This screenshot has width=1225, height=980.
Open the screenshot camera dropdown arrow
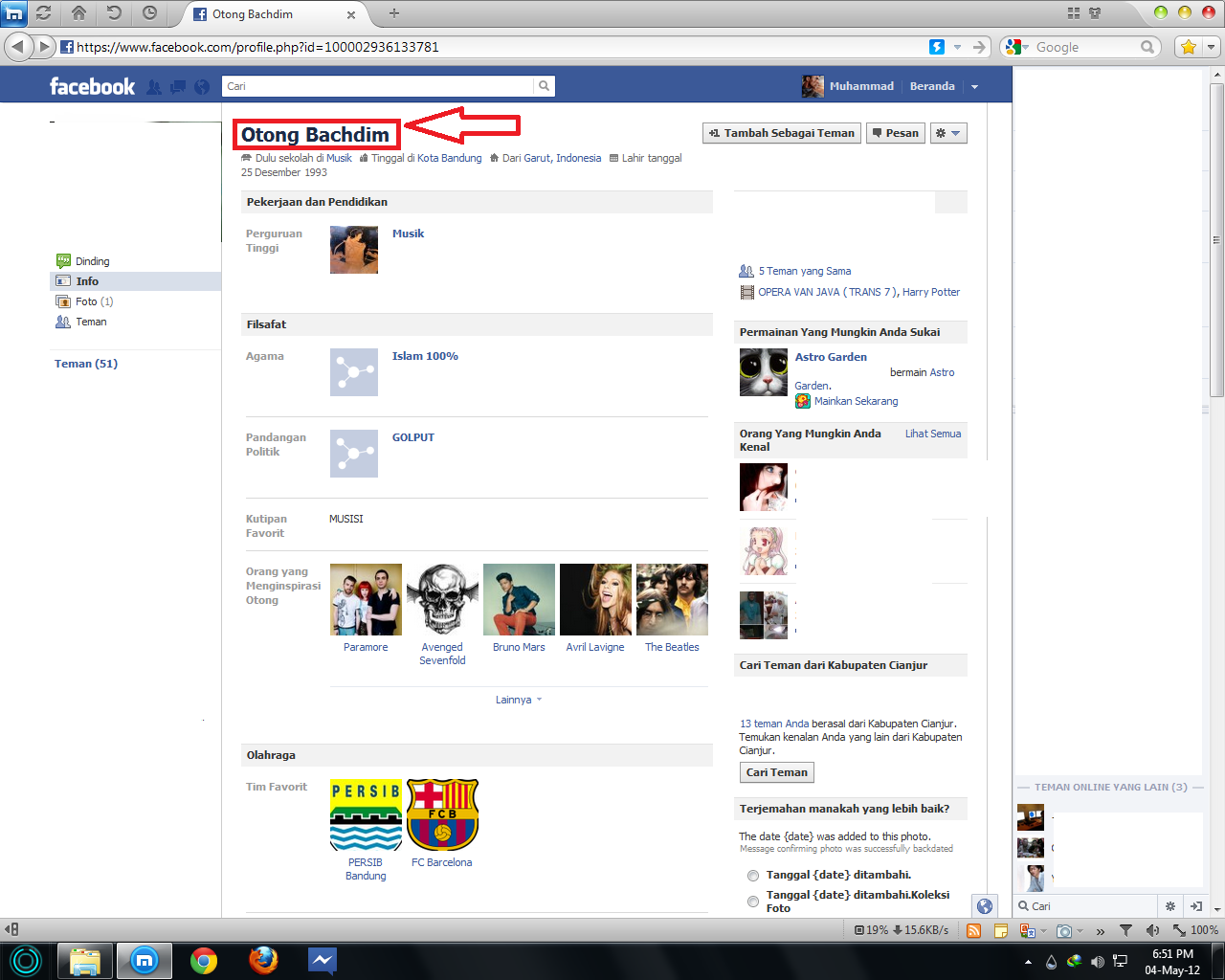1080,930
